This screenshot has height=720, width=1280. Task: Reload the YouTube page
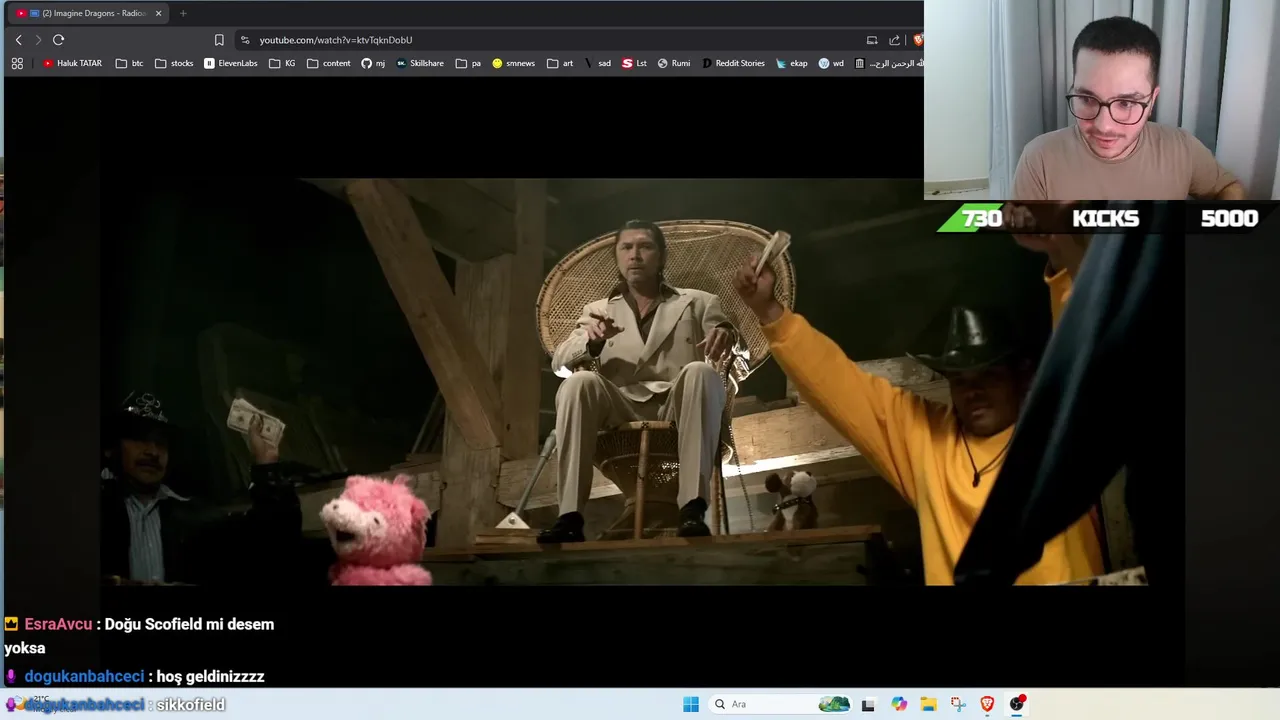click(x=58, y=40)
